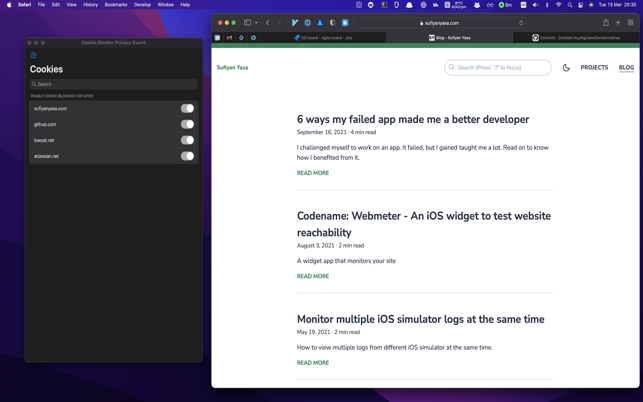Screen dimensions: 643x402
Task: Open the pinned Gmail tab
Action: [229, 38]
